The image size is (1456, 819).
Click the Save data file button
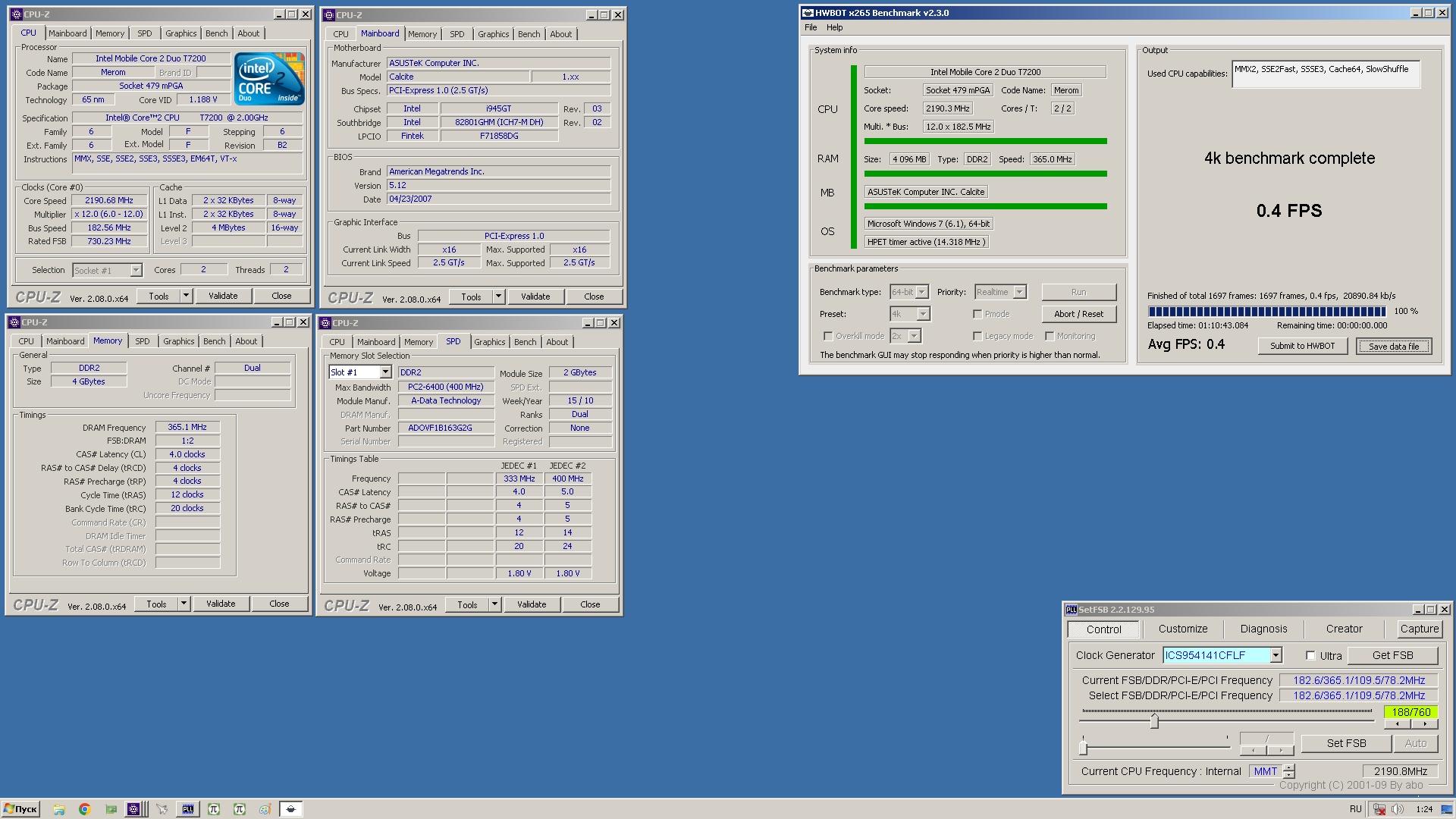pyautogui.click(x=1394, y=347)
